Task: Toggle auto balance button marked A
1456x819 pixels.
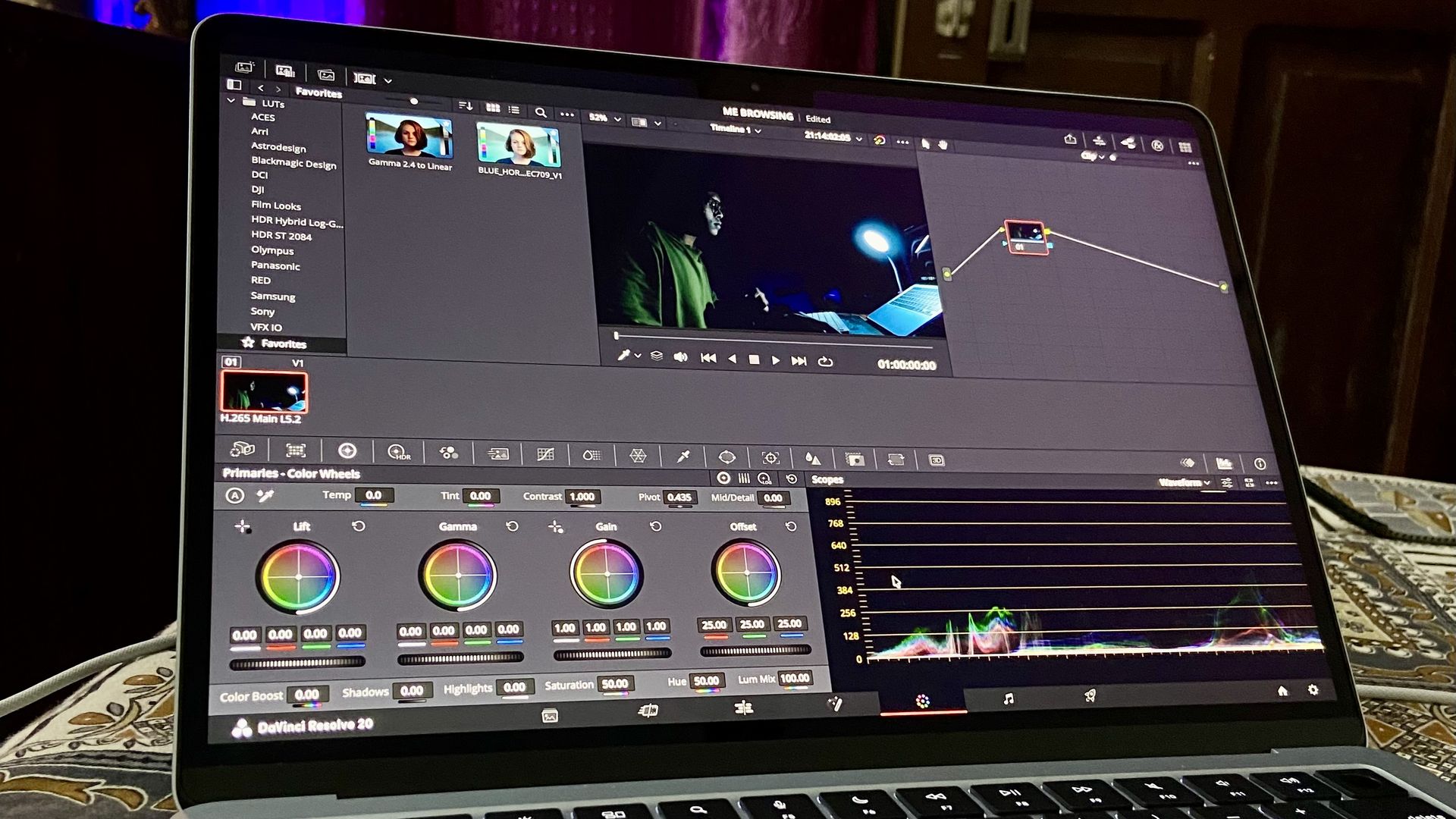Action: 235,496
